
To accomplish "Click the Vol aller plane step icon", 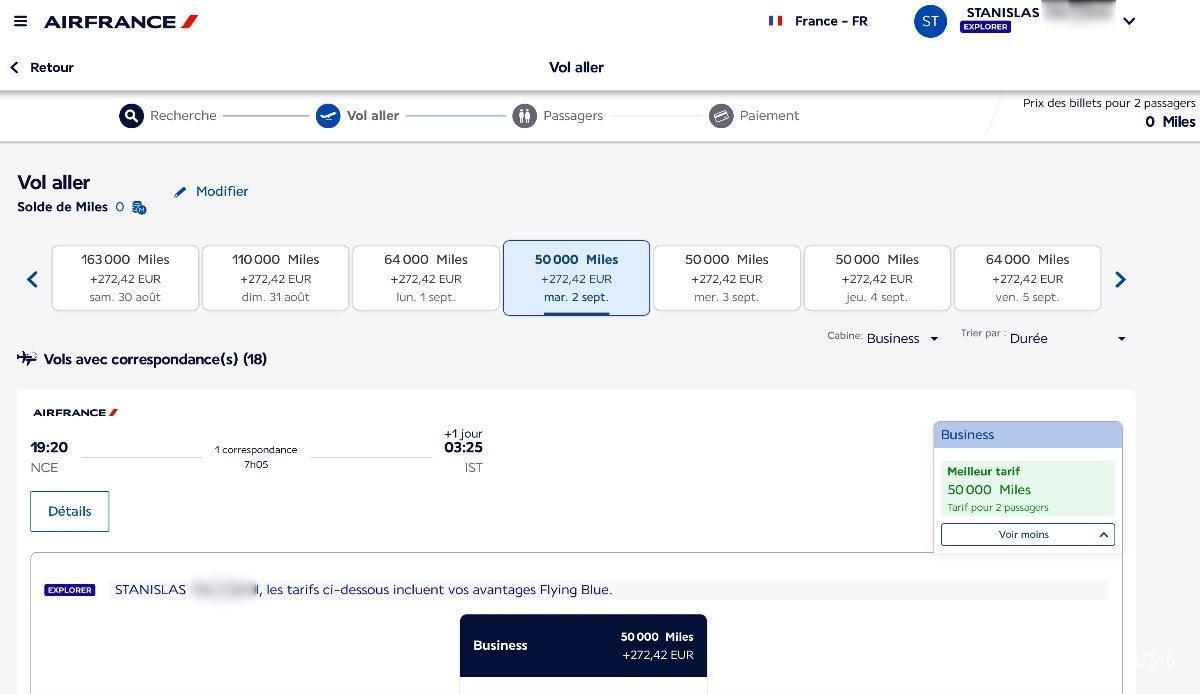I will coord(328,116).
